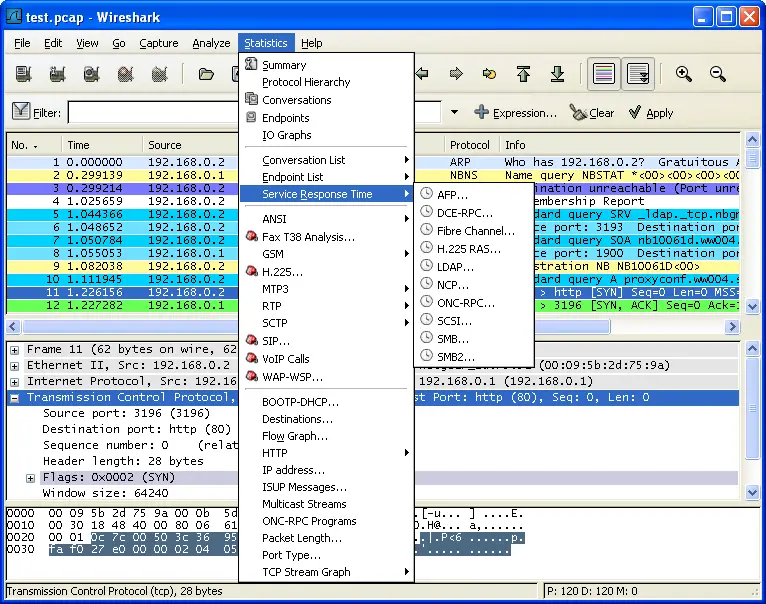Jump to first packet toolbar icon
The height and width of the screenshot is (604, 766).
pyautogui.click(x=523, y=74)
